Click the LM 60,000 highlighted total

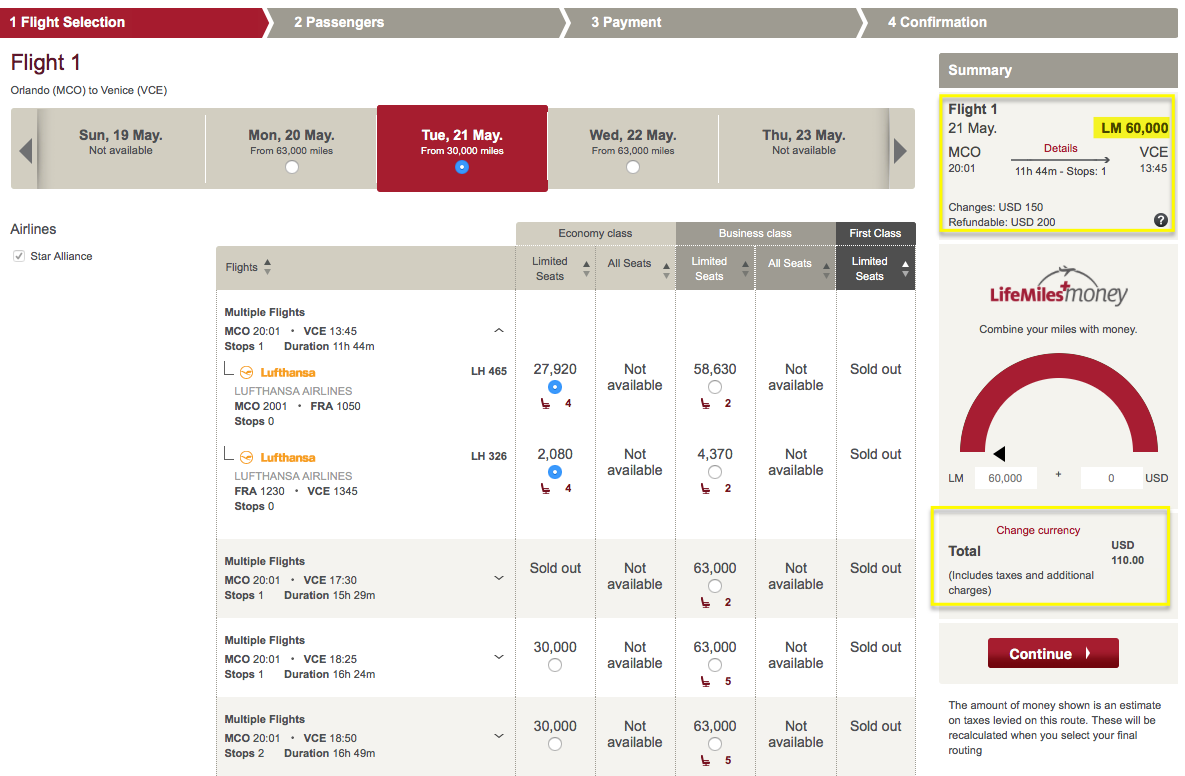[1131, 128]
